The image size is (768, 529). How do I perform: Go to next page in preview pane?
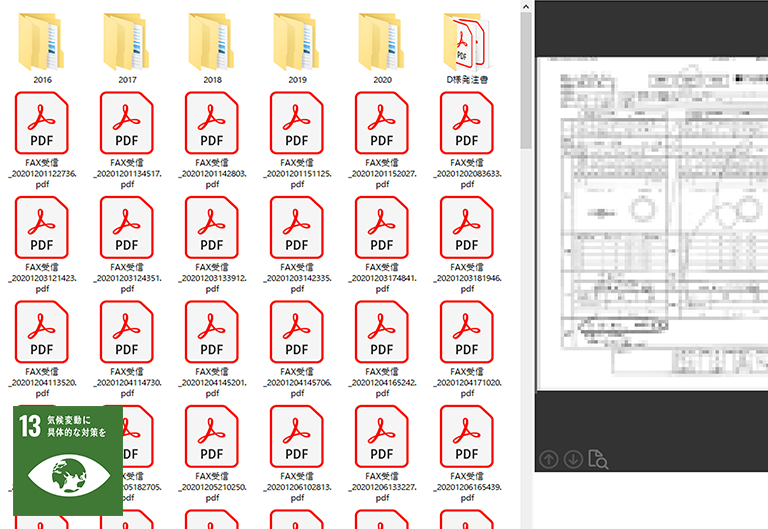point(573,459)
